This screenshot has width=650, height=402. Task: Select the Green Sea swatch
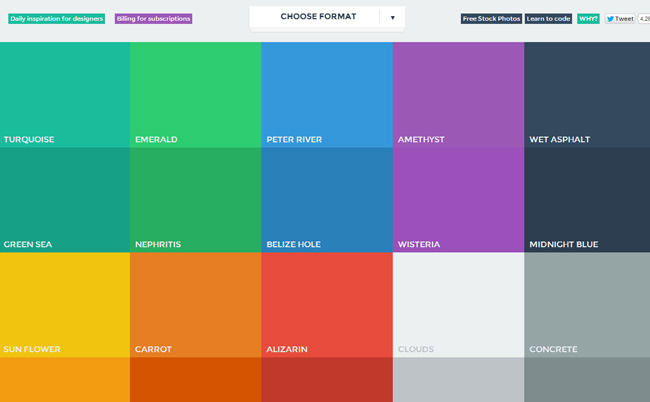(65, 200)
